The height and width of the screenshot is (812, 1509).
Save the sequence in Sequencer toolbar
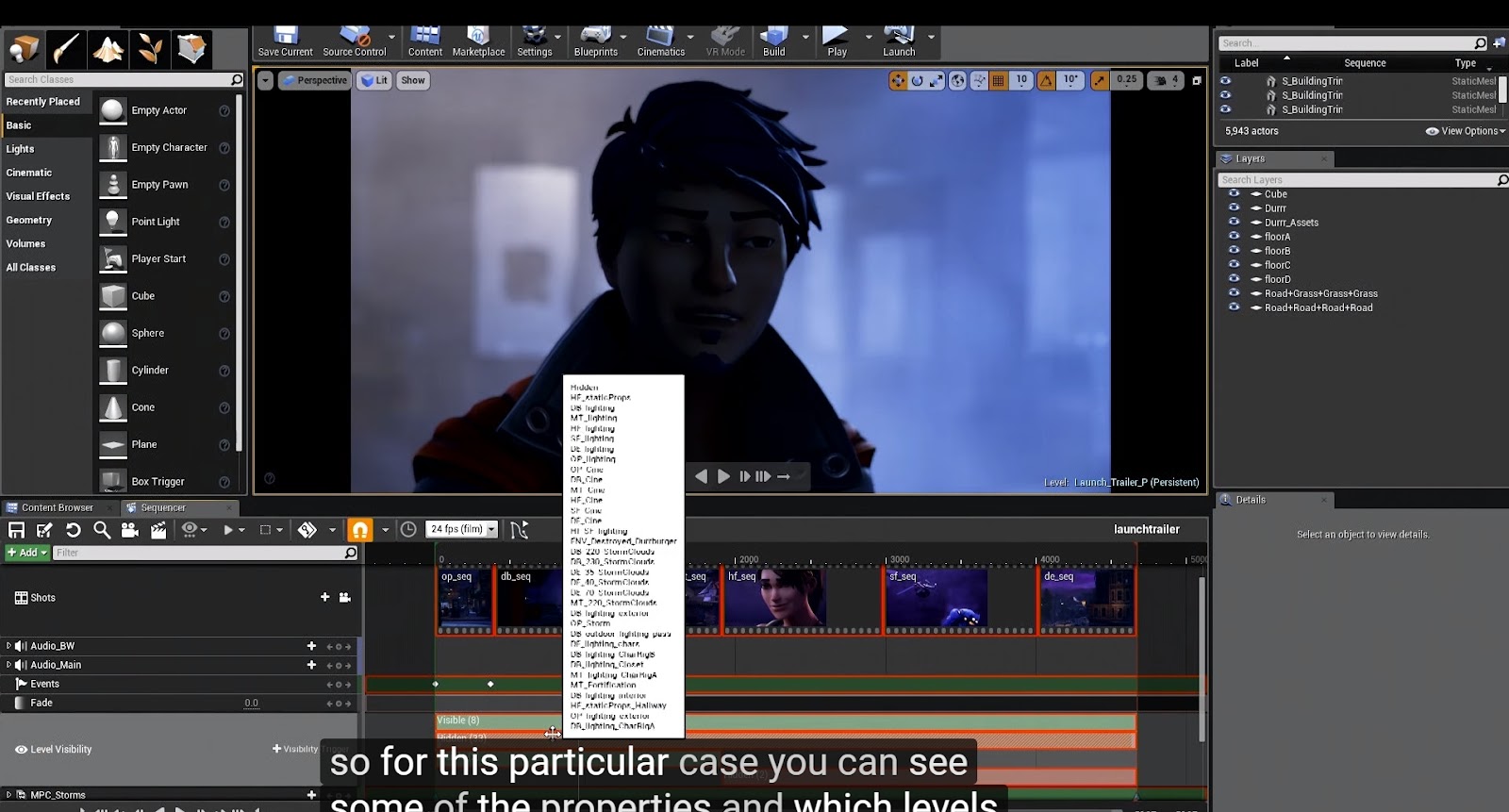[x=16, y=530]
